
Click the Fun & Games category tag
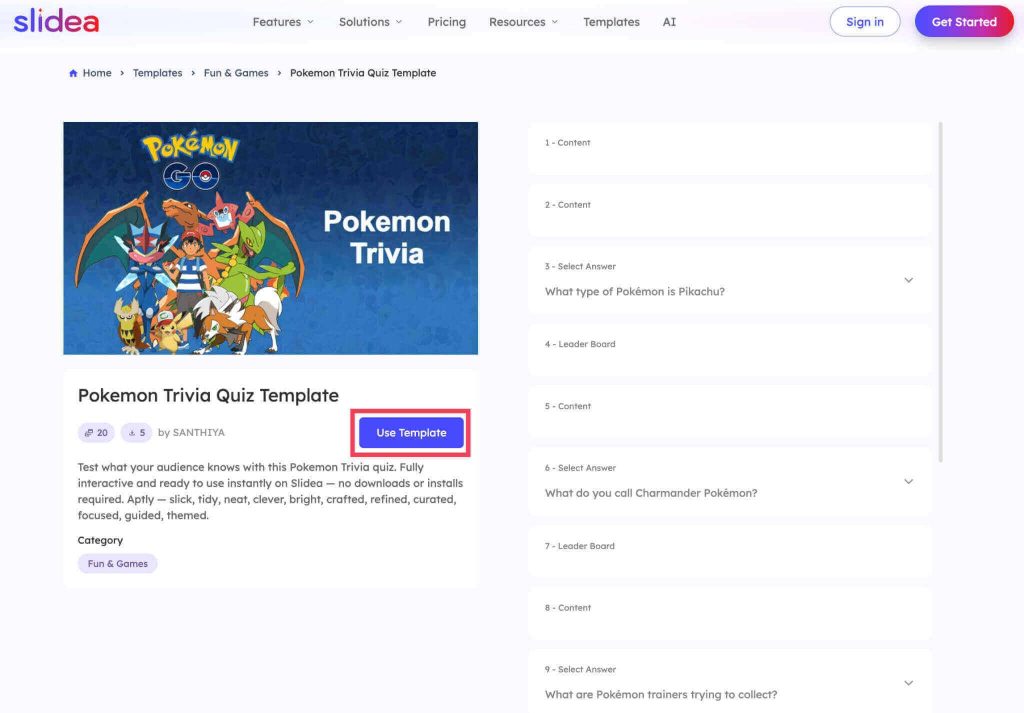point(118,563)
